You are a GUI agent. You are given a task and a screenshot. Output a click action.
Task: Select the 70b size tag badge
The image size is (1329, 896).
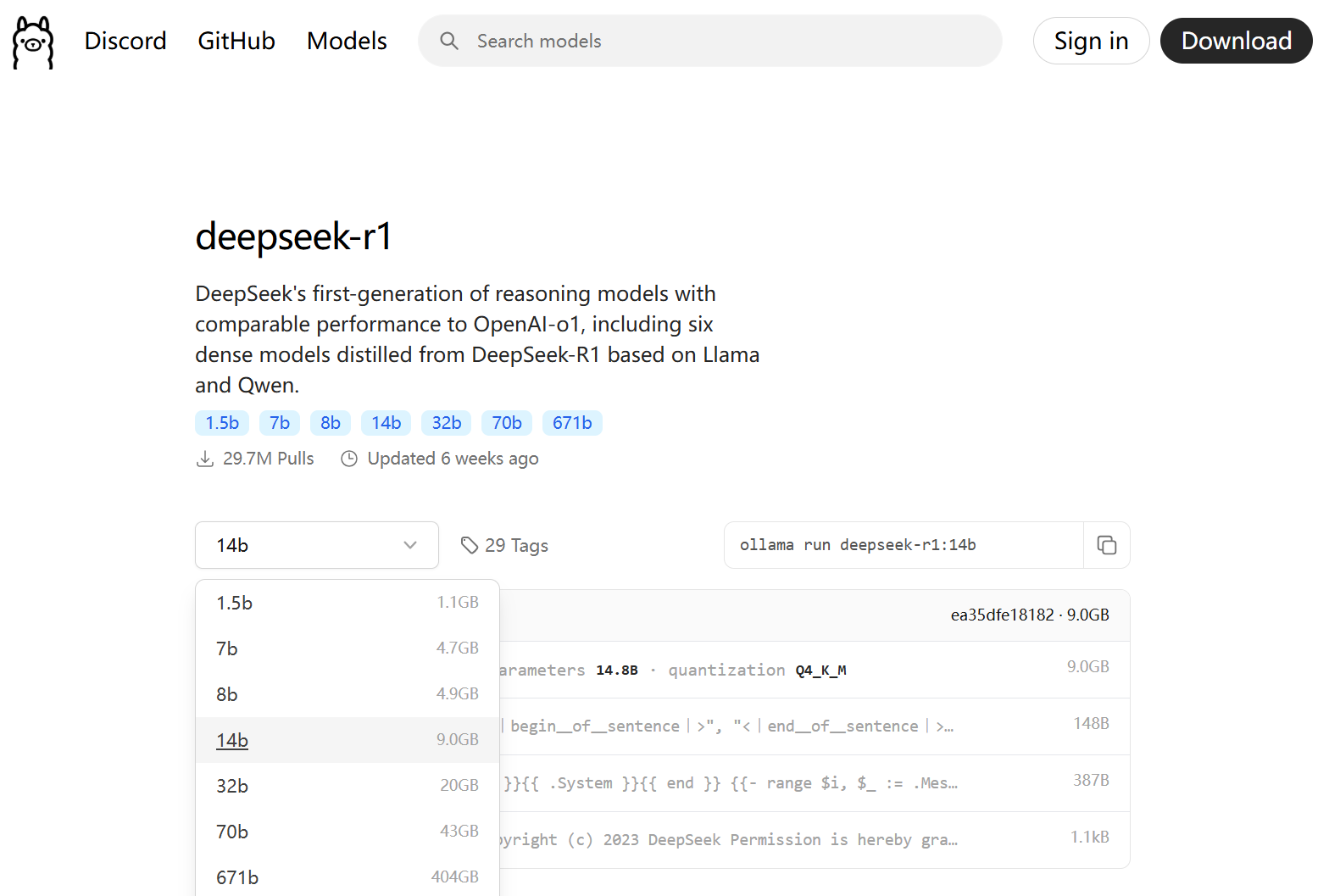point(507,423)
